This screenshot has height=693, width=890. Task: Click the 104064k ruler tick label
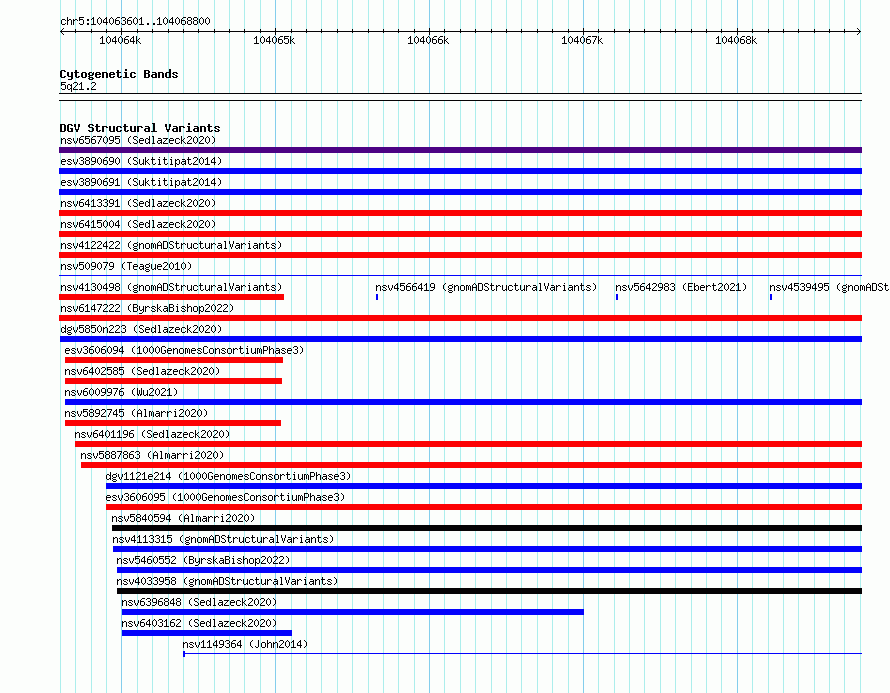pos(120,40)
